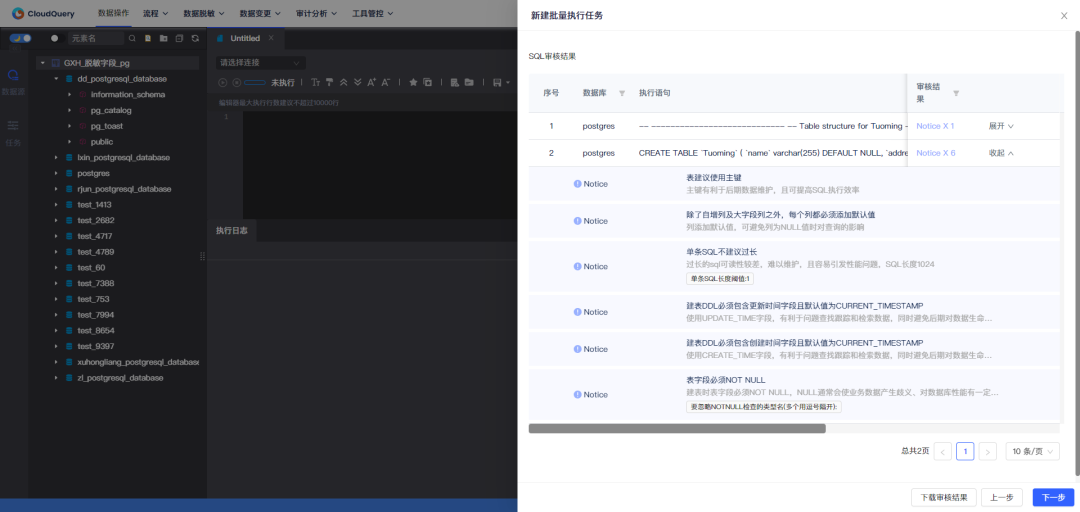Click the document with pen icon in editor toolbar
The width and height of the screenshot is (1080, 512).
point(455,82)
